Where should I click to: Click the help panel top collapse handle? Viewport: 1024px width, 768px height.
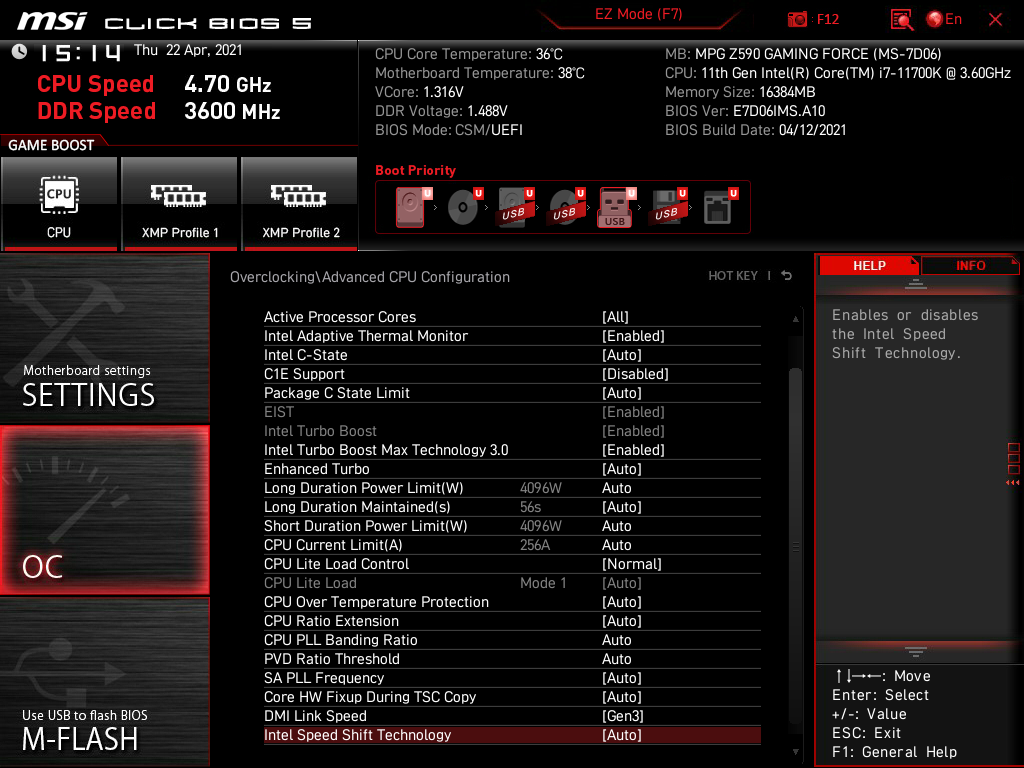coord(916,283)
